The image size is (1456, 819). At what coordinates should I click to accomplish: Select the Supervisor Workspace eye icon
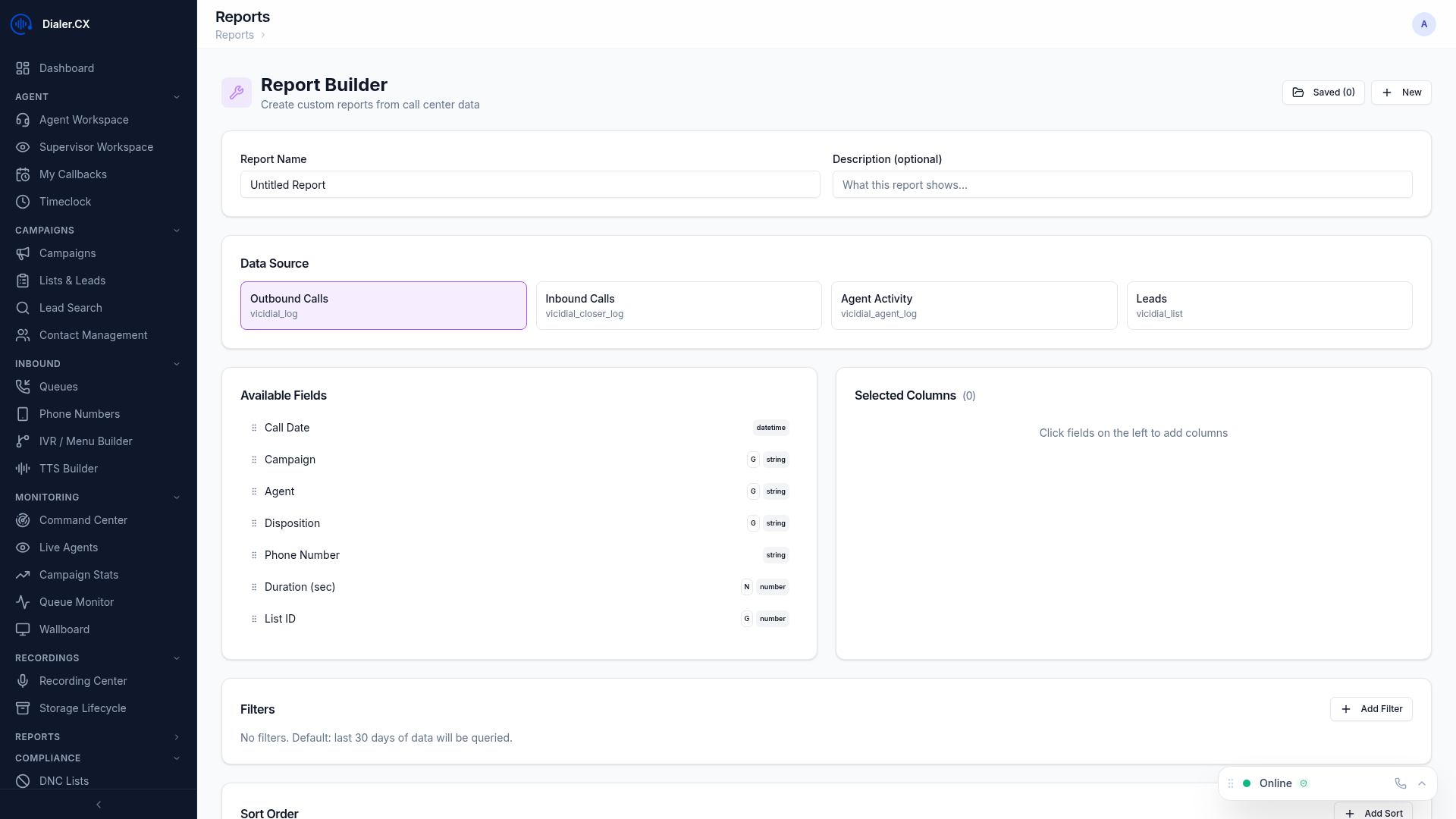pos(23,147)
